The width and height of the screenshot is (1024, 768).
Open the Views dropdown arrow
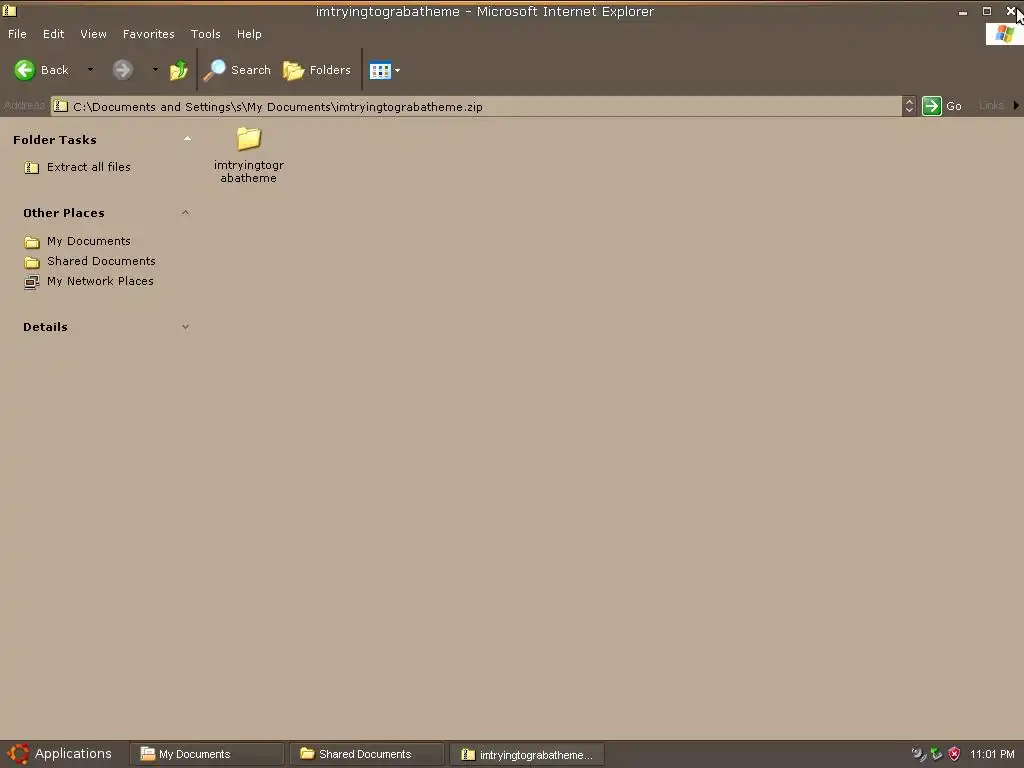click(x=398, y=71)
